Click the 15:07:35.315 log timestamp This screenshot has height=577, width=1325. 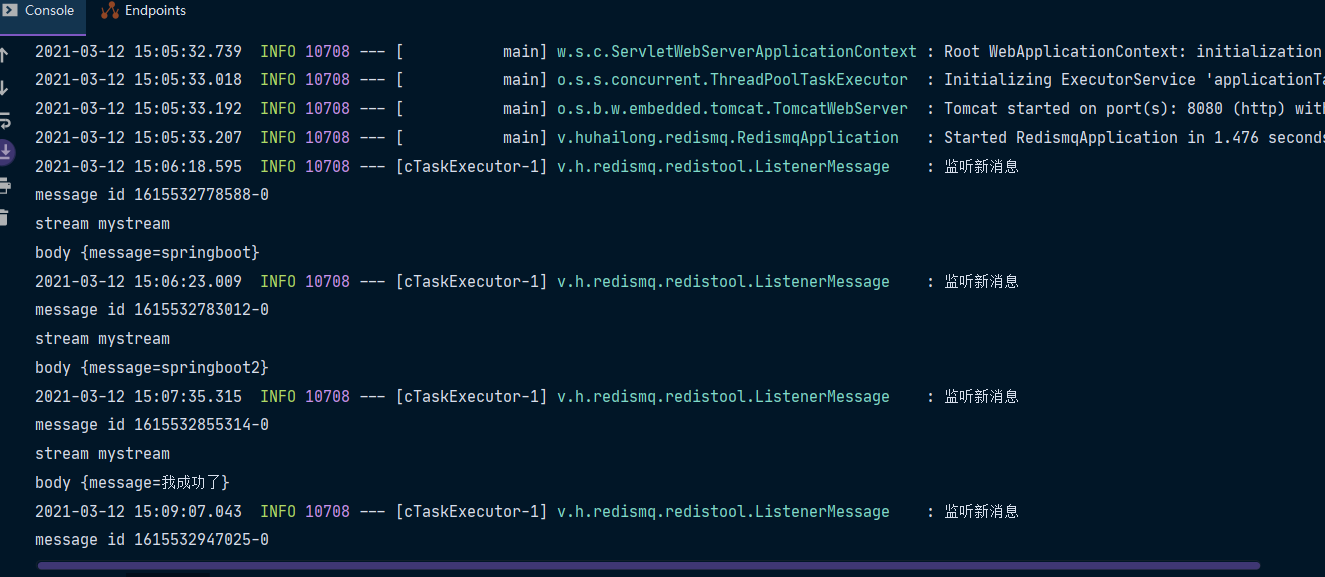pos(138,397)
